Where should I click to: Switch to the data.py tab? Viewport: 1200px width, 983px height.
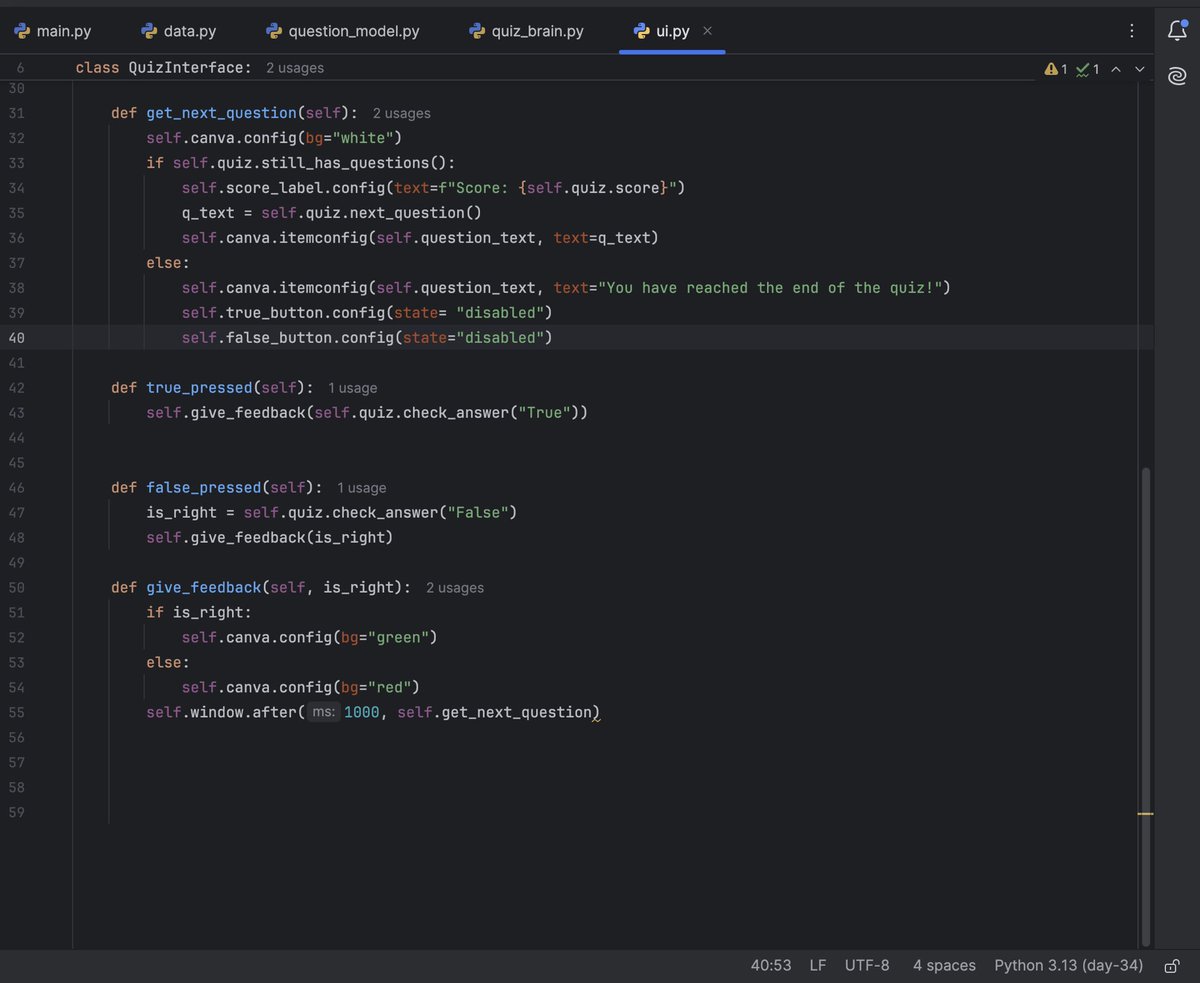tap(179, 31)
